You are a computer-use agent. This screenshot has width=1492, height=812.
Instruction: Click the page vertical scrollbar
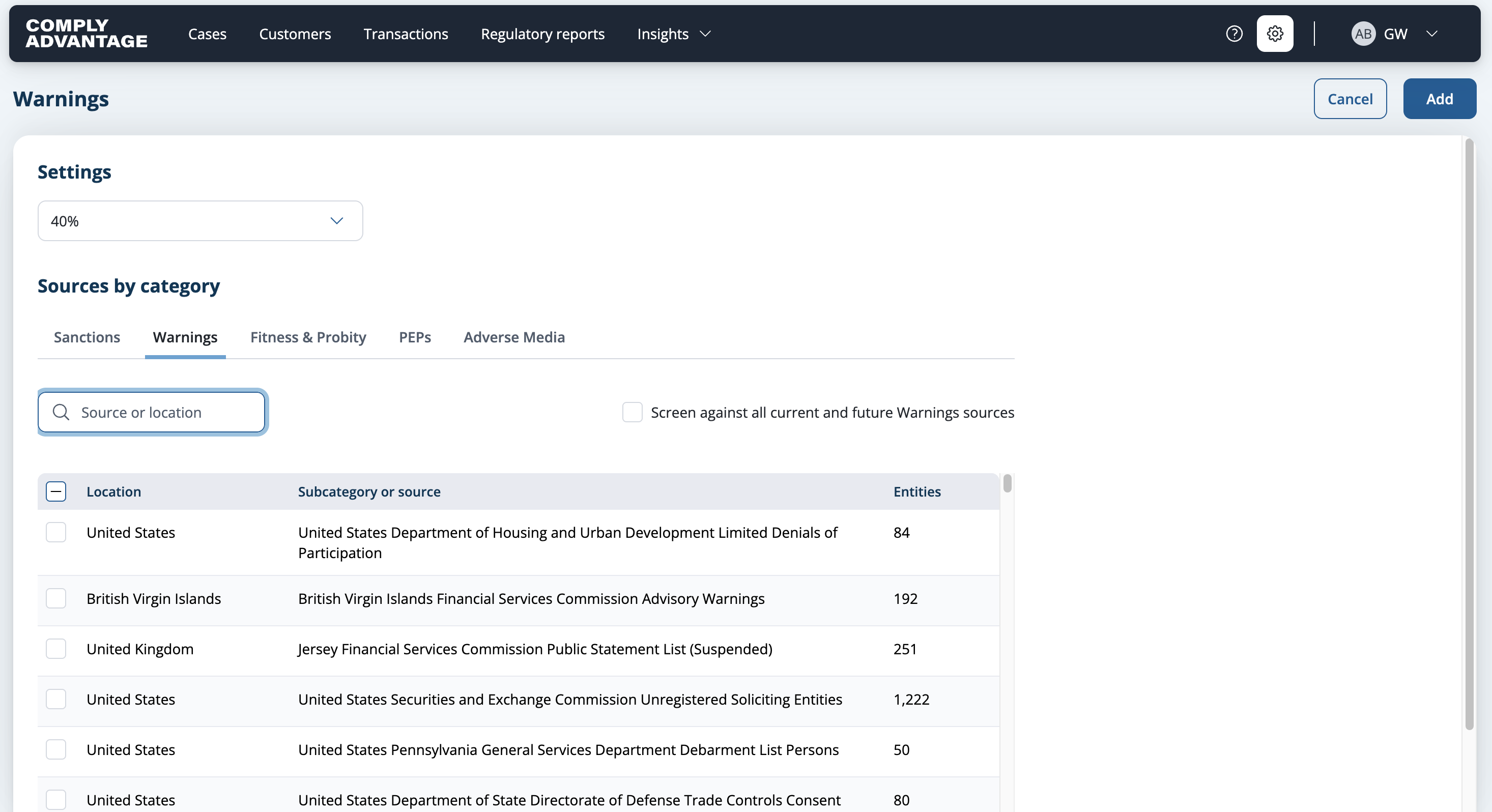click(1469, 433)
